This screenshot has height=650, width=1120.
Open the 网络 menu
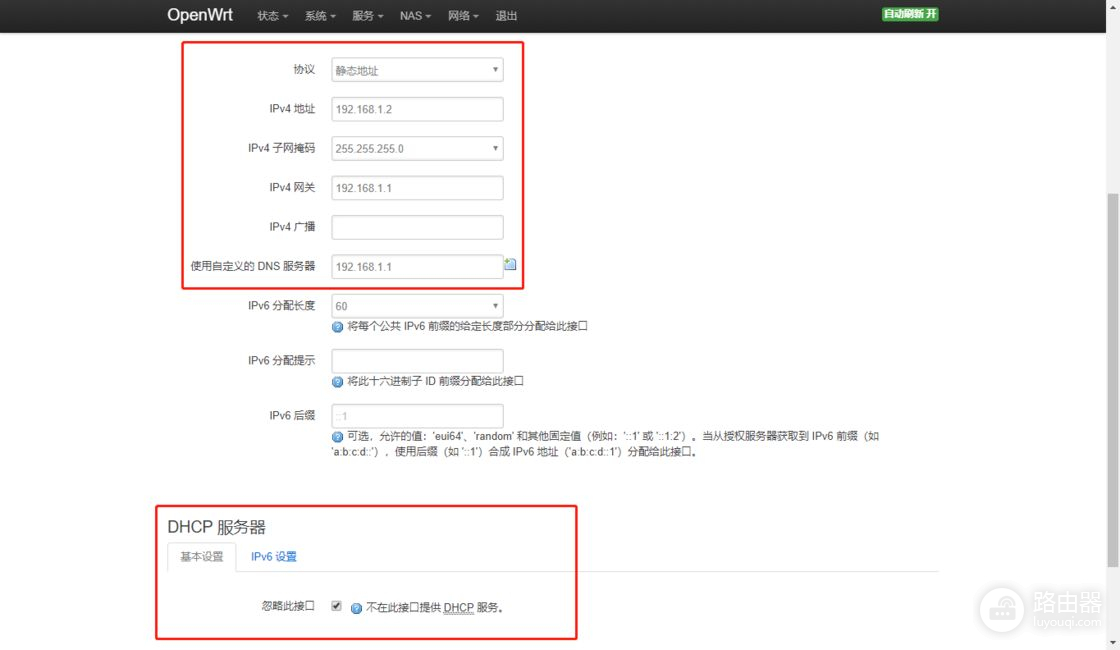pyautogui.click(x=463, y=16)
